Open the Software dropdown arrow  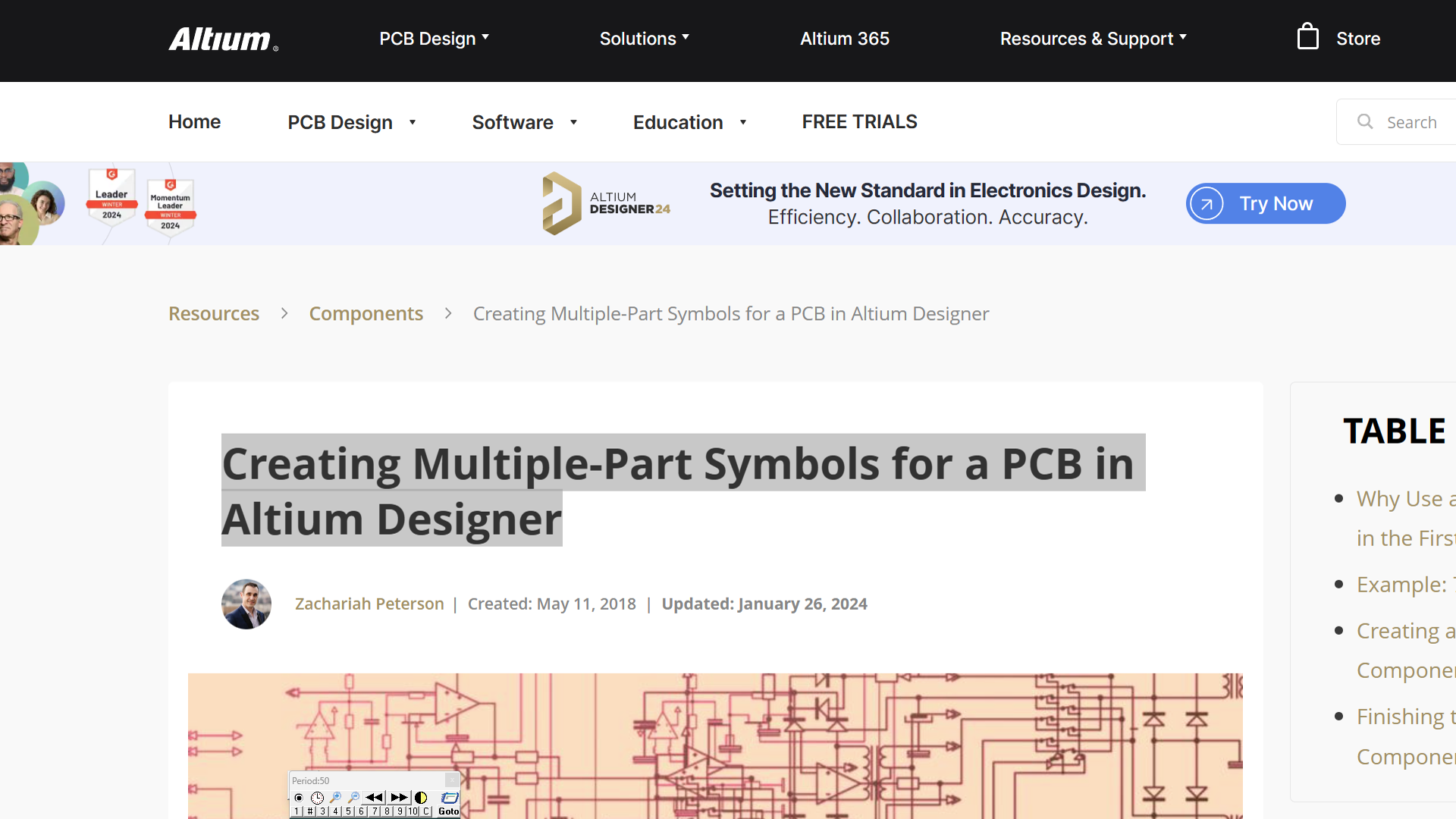pos(573,122)
